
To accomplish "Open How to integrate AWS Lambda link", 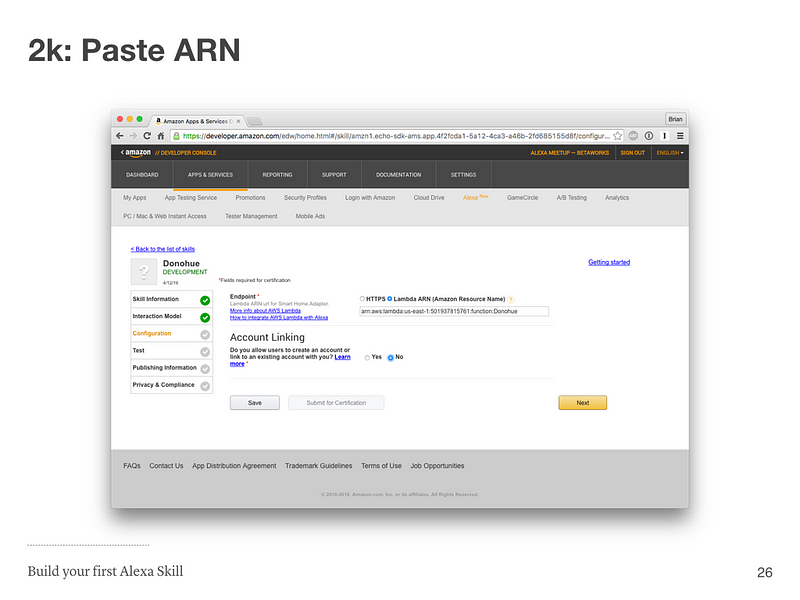I will point(279,317).
